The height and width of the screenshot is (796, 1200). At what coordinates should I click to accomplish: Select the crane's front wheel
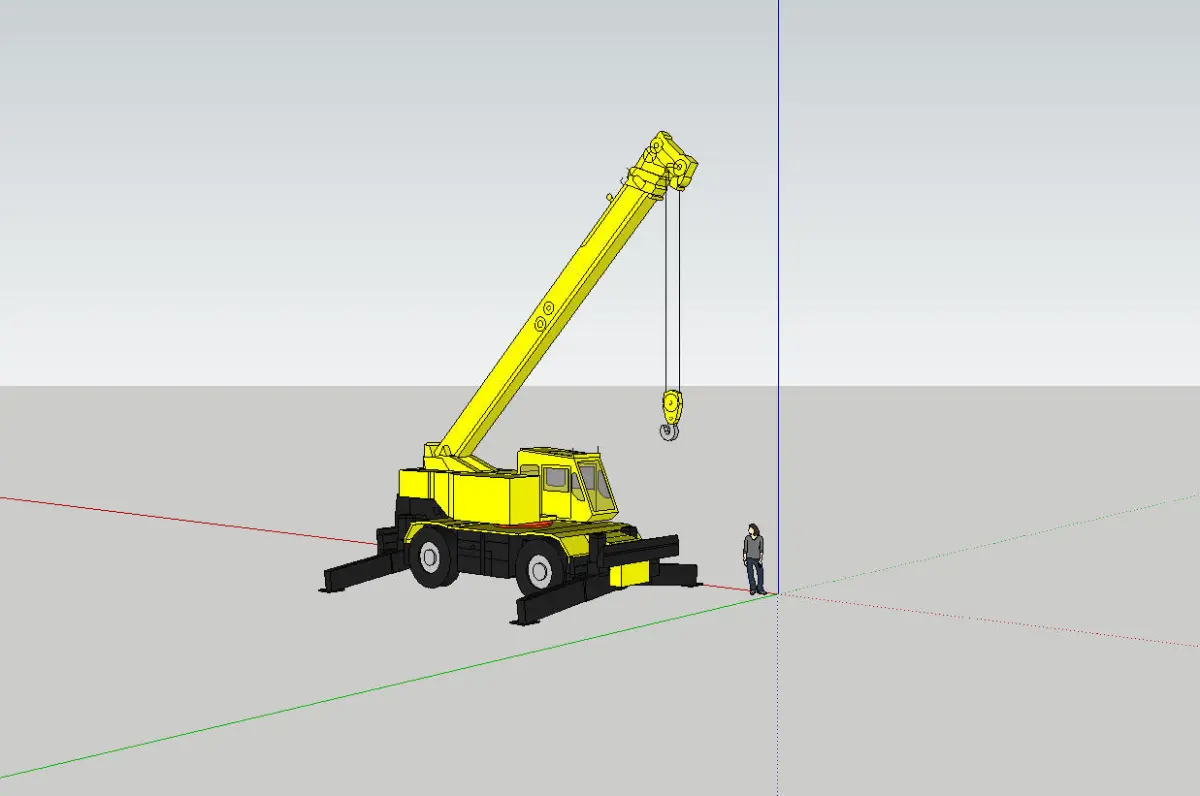(x=541, y=570)
